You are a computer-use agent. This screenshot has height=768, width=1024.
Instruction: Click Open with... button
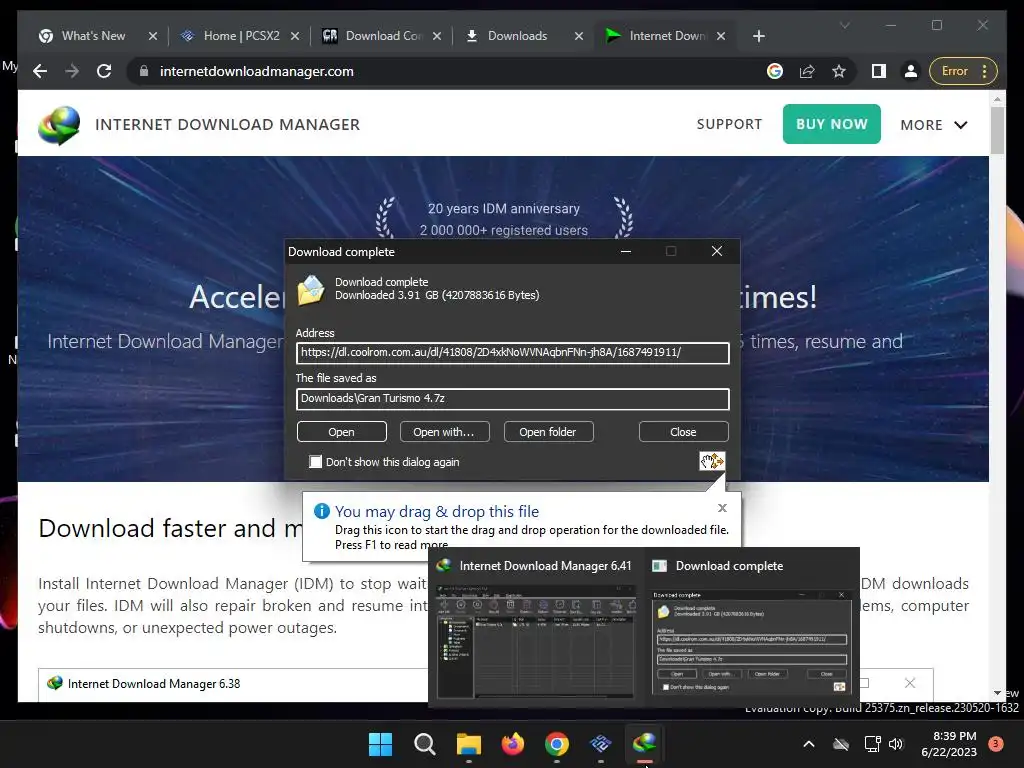443,432
